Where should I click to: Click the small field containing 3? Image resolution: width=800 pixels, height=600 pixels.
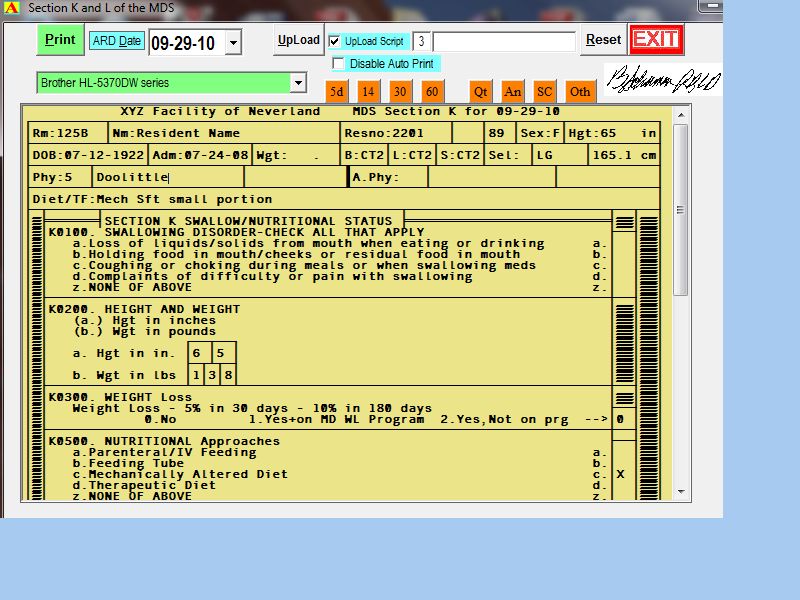pos(421,41)
